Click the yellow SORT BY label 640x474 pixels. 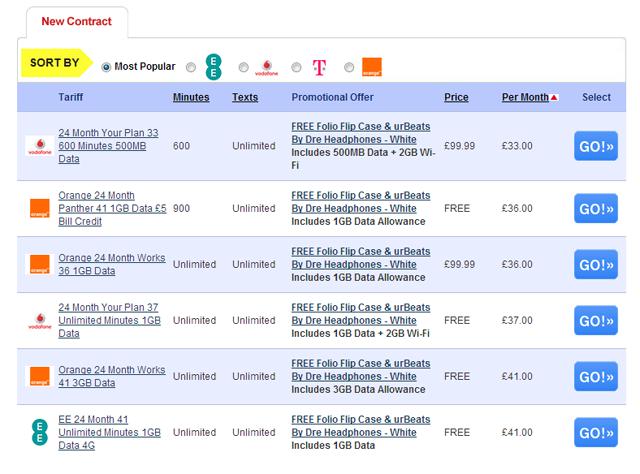[55, 63]
